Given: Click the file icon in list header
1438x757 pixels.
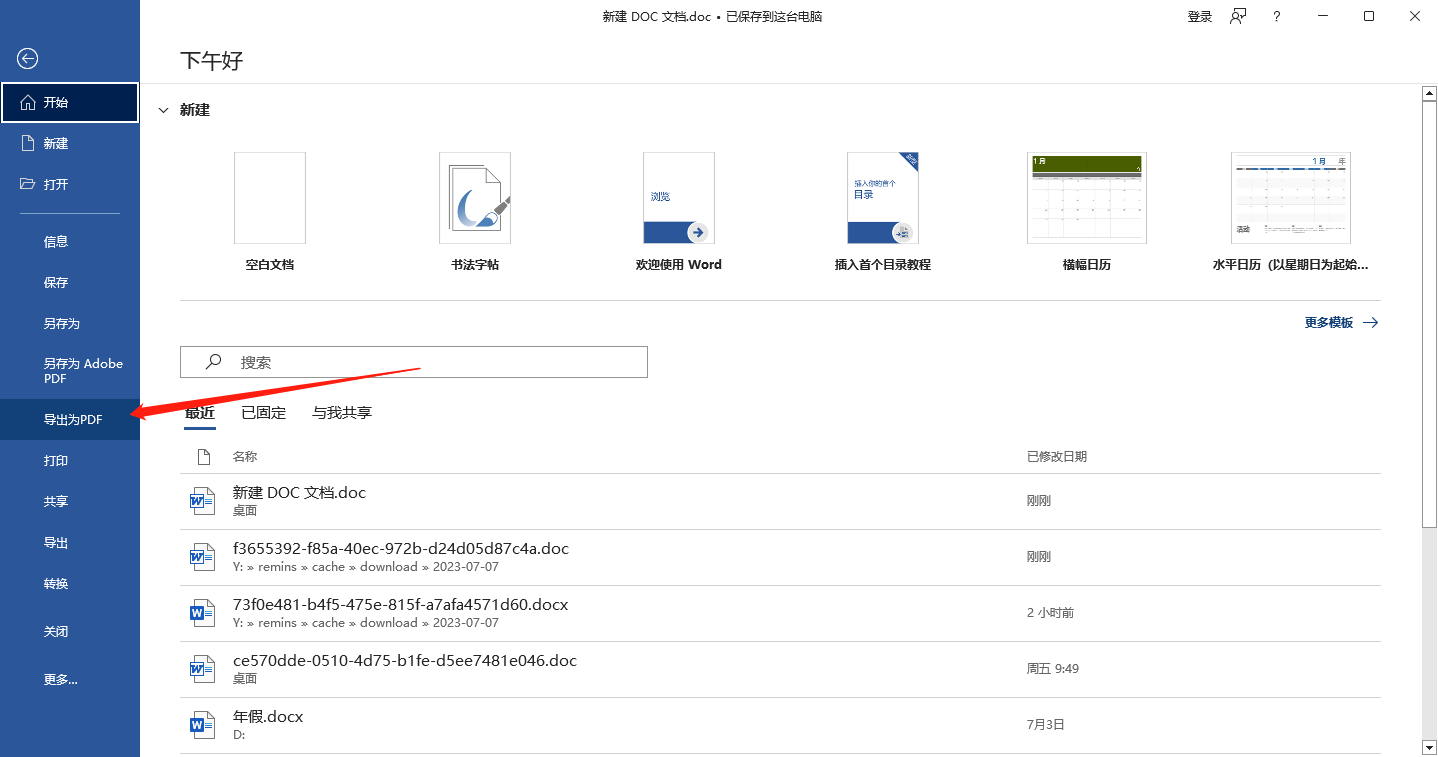Looking at the screenshot, I should coord(204,457).
